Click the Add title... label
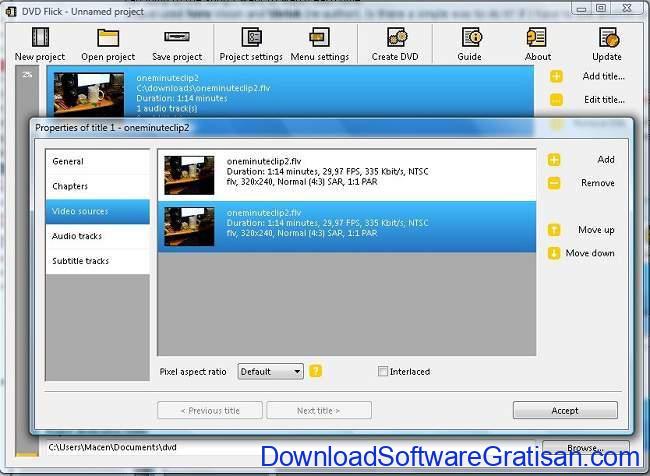Viewport: 650px width, 476px height. [603, 76]
